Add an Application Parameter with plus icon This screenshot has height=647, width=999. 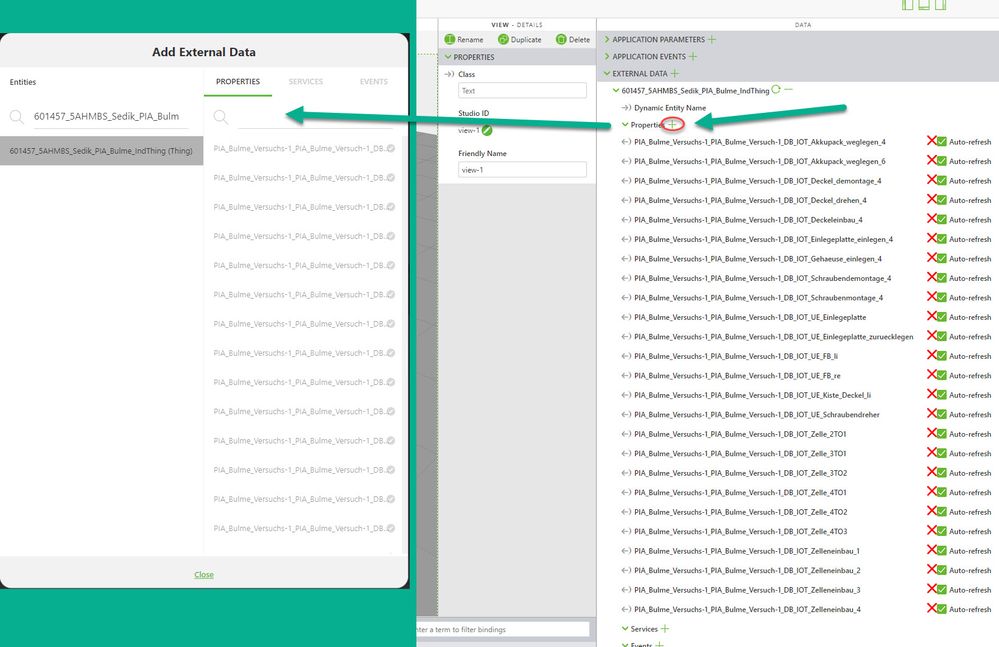(712, 39)
